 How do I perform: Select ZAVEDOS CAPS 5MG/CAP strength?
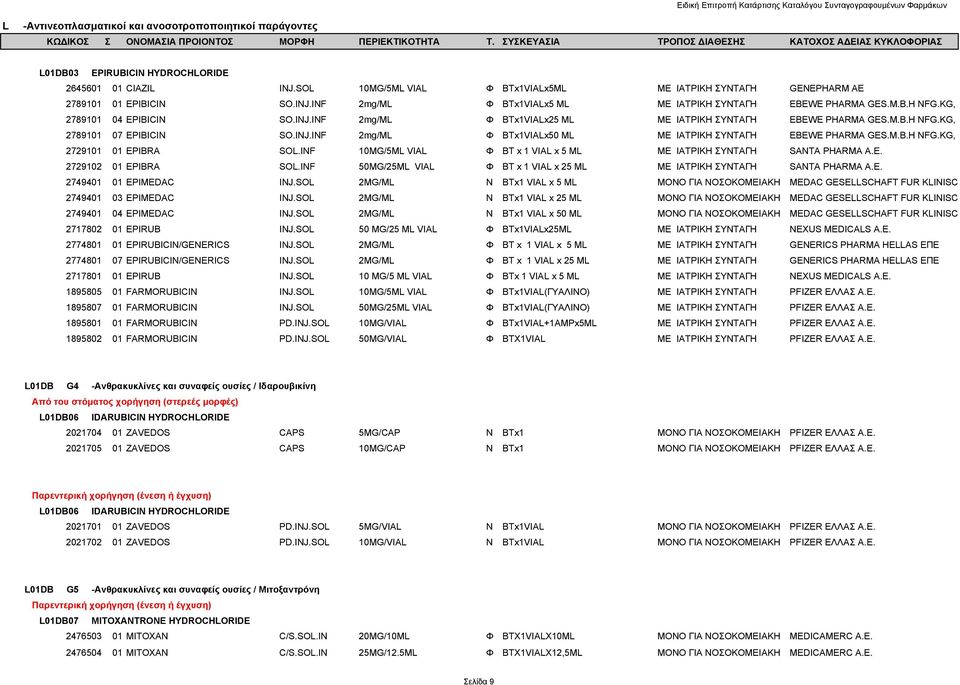click(x=379, y=433)
